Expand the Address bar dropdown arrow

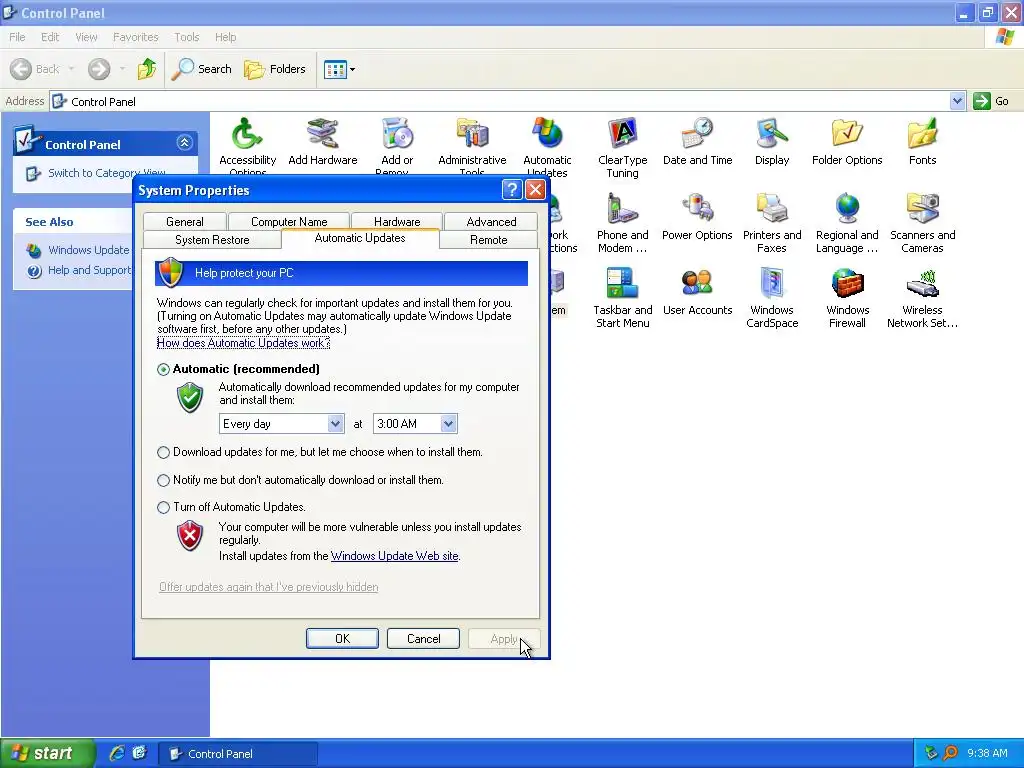click(957, 101)
